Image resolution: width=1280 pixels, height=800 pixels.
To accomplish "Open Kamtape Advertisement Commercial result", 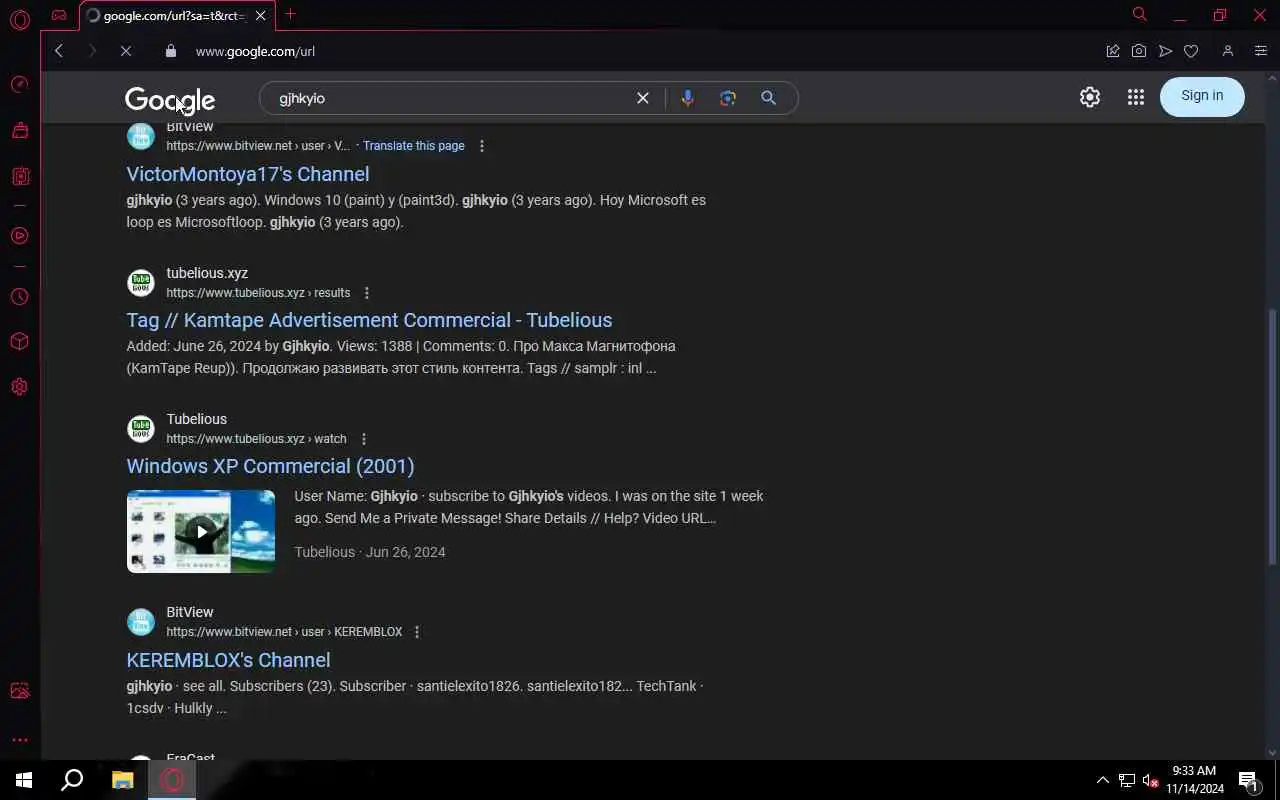I will (x=369, y=320).
